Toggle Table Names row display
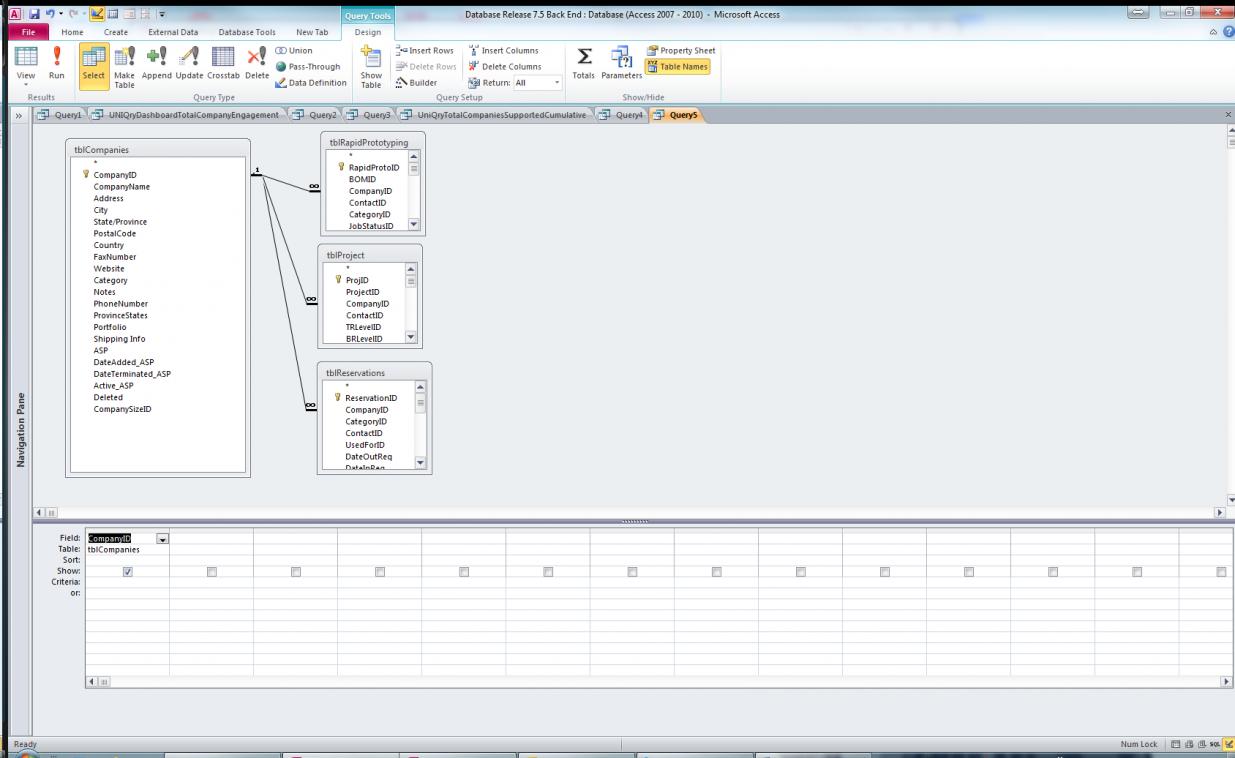The width and height of the screenshot is (1235, 758). point(677,66)
